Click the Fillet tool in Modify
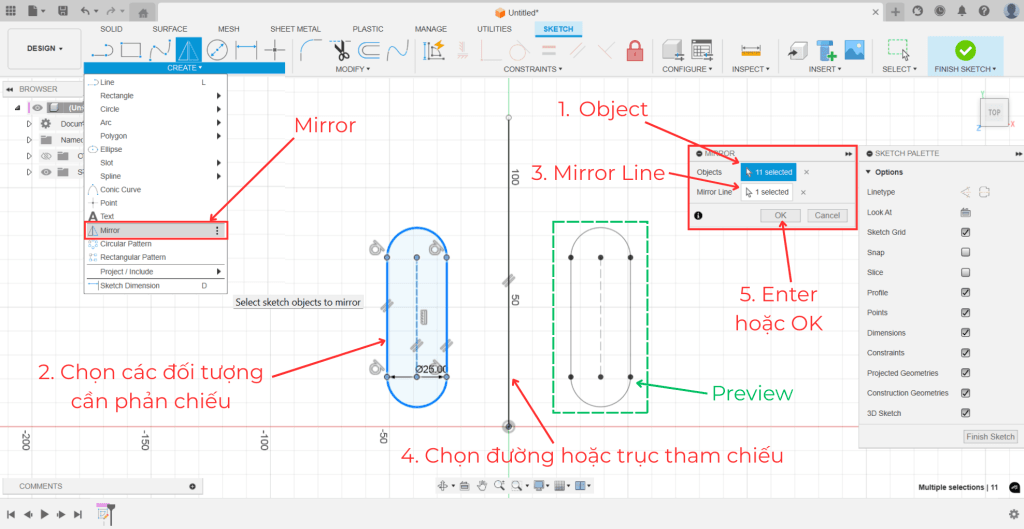Viewport: 1024px width, 529px height. point(310,49)
